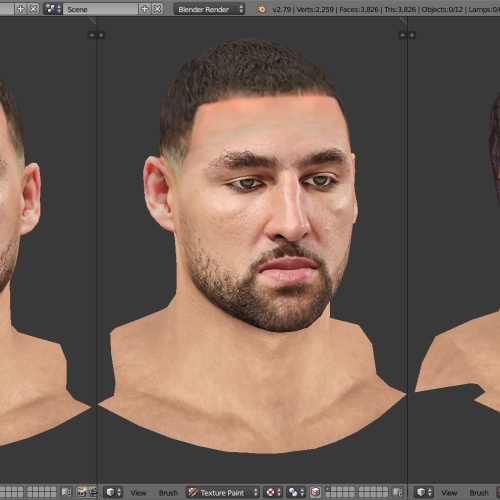Delete the current Scene with X button

pos(158,9)
